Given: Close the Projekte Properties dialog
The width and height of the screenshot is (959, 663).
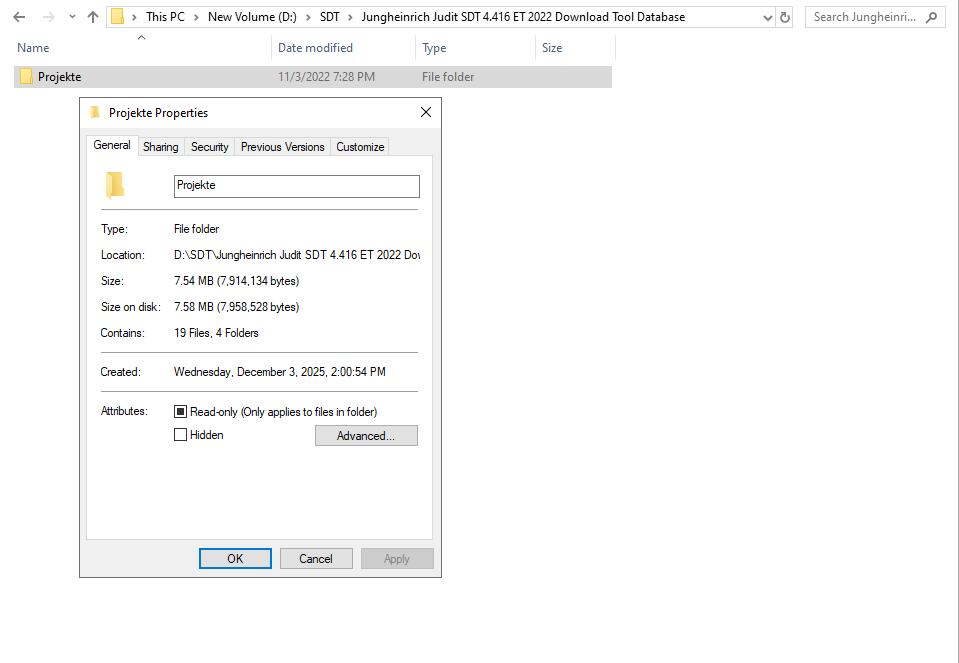Looking at the screenshot, I should coord(426,112).
